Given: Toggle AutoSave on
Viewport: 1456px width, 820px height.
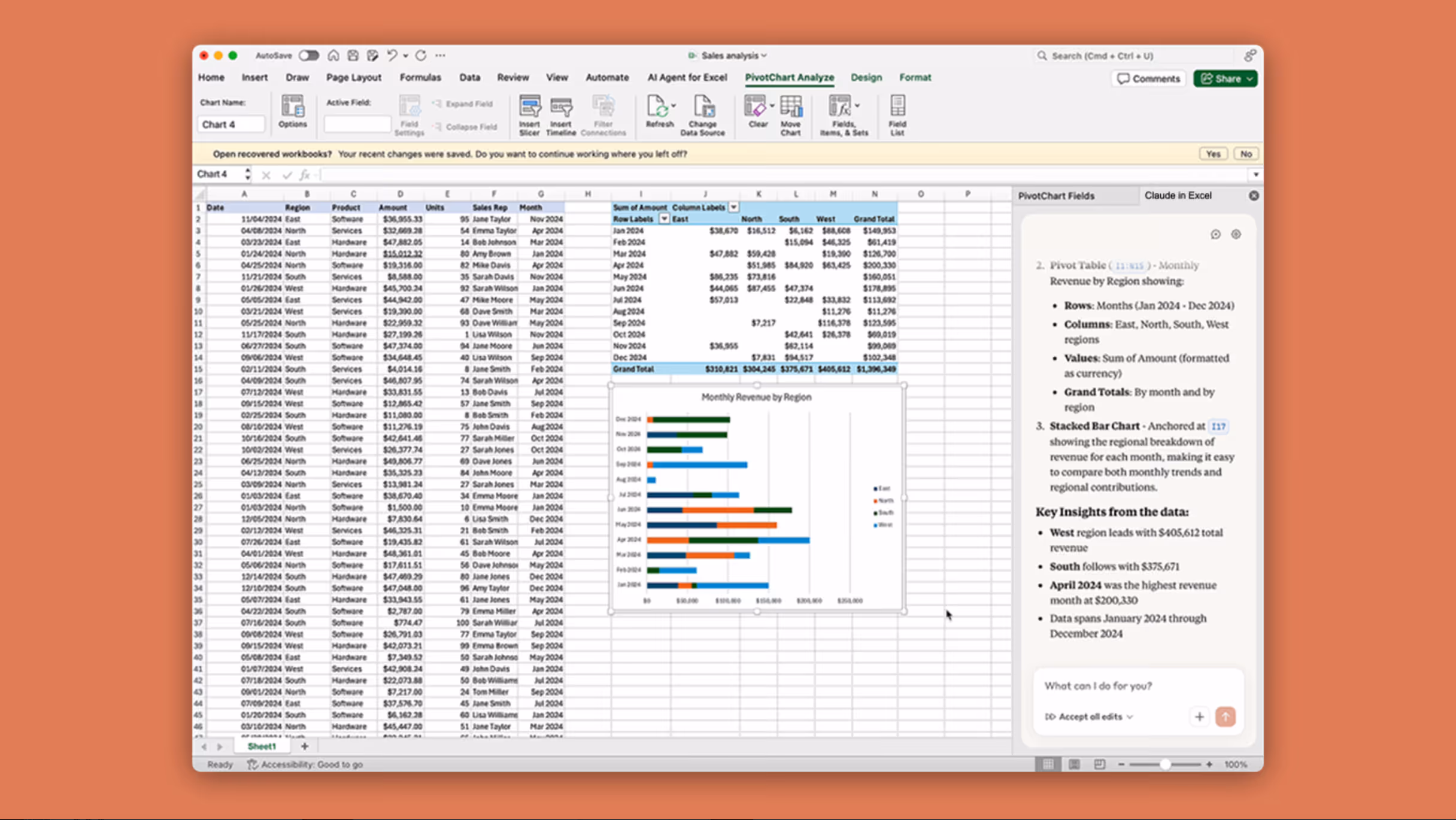Looking at the screenshot, I should (309, 55).
